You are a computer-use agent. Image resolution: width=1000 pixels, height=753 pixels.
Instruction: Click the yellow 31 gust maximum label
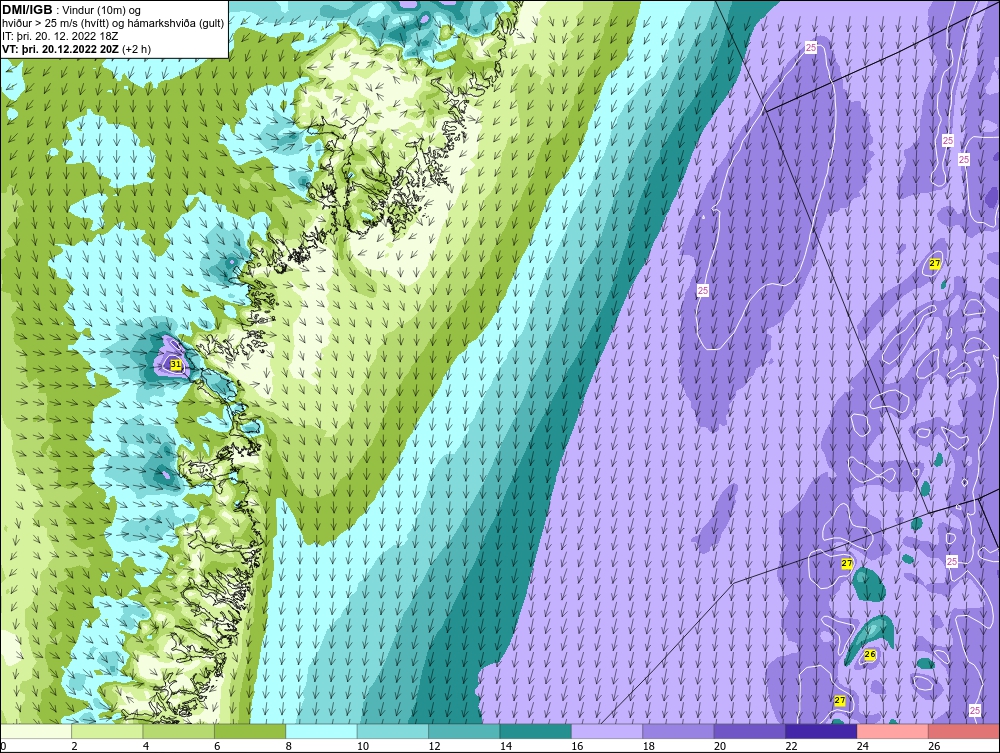pos(176,365)
